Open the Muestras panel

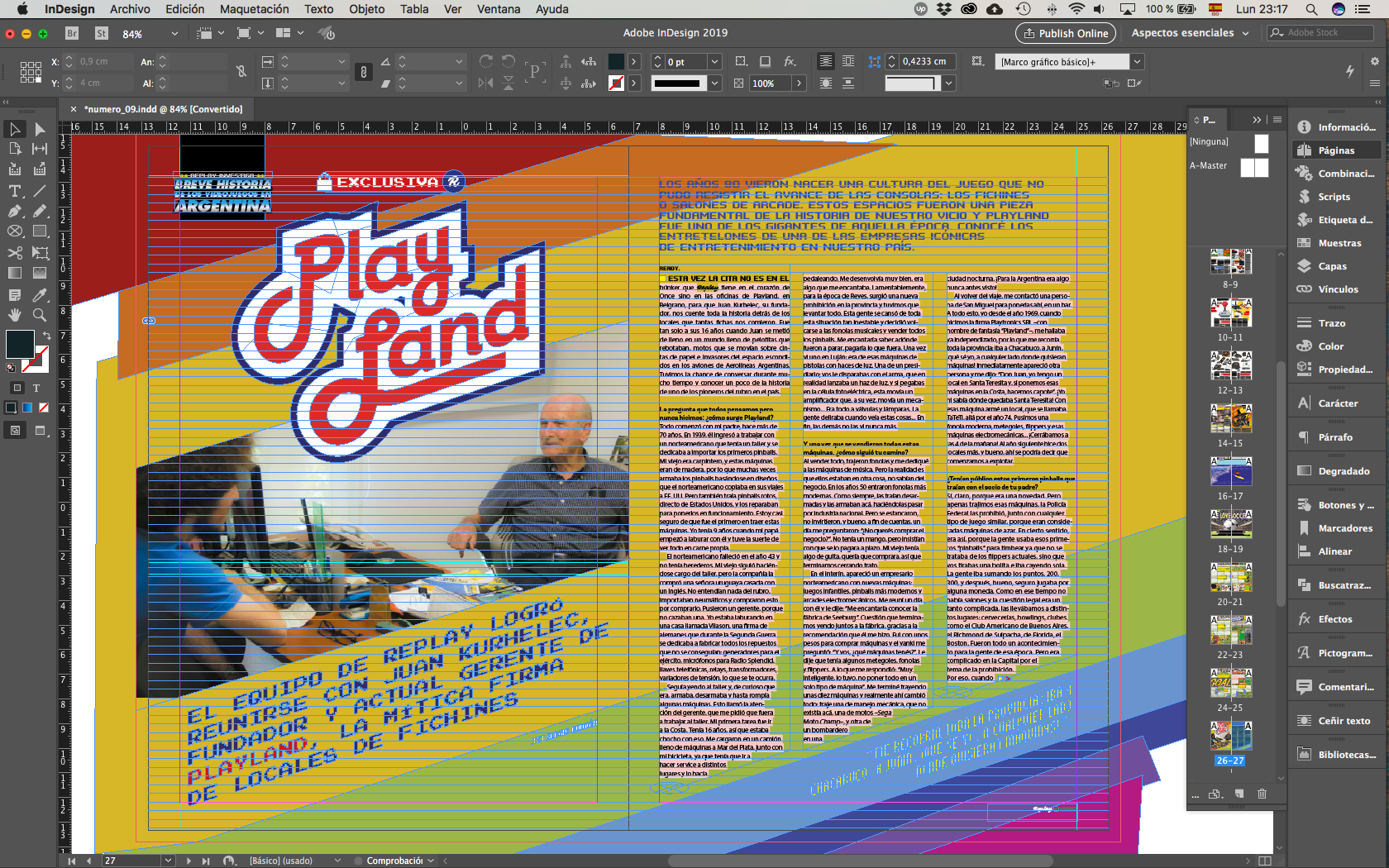(x=1339, y=243)
